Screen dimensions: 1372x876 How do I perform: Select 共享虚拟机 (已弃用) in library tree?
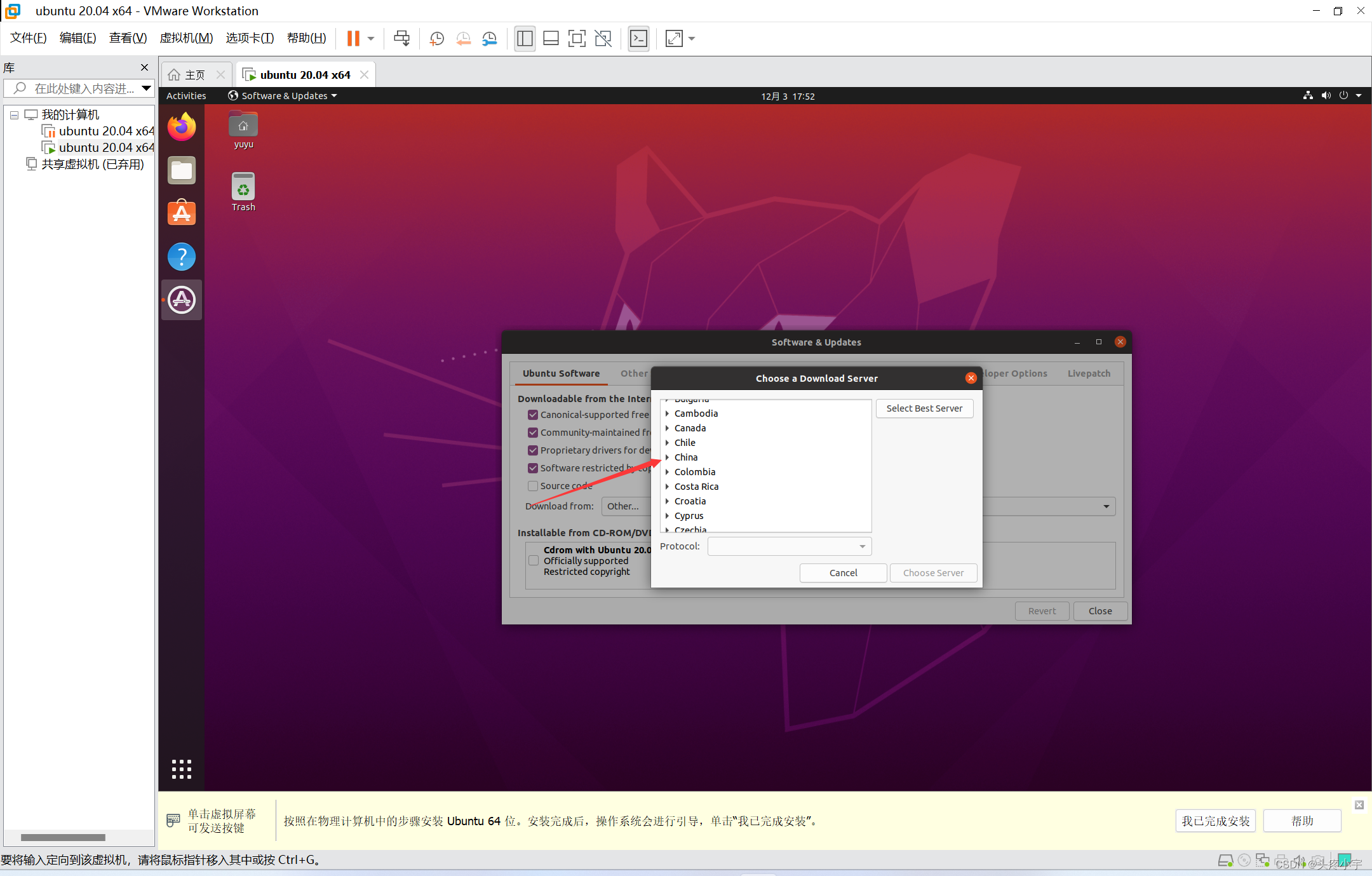point(93,165)
